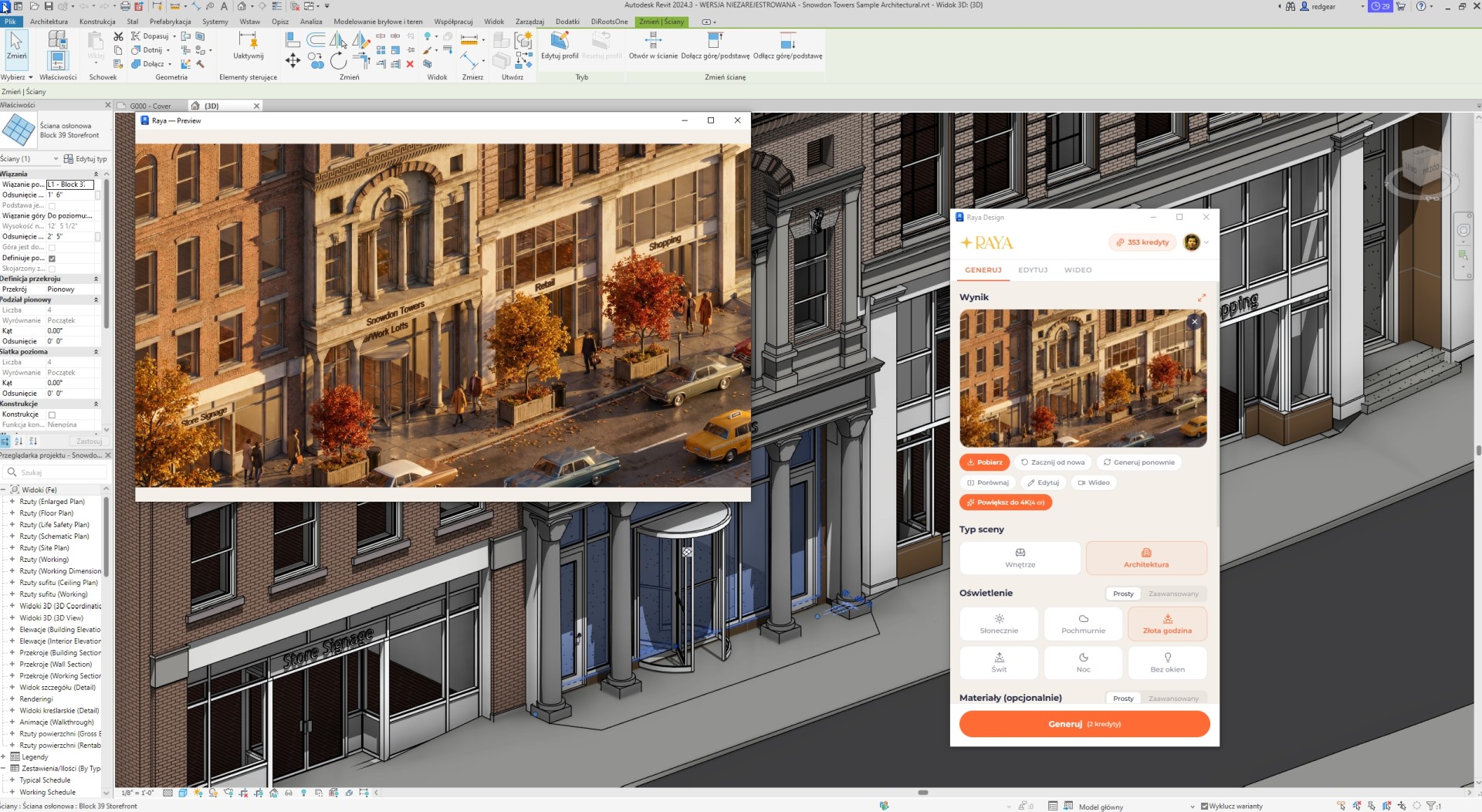Choose Noc lighting option
This screenshot has height=812, width=1482.
tap(1083, 662)
